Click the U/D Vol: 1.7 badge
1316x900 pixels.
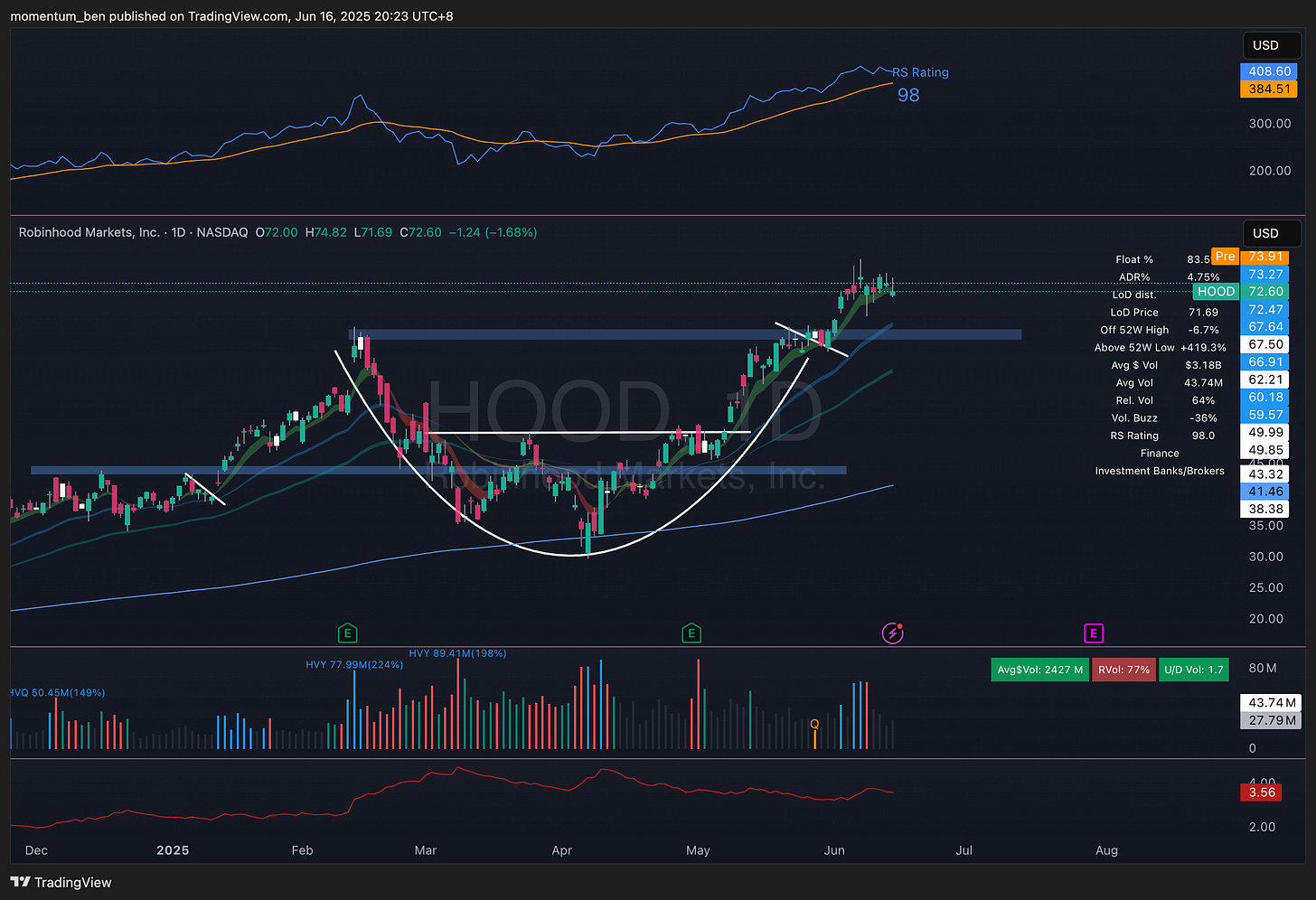click(1193, 670)
